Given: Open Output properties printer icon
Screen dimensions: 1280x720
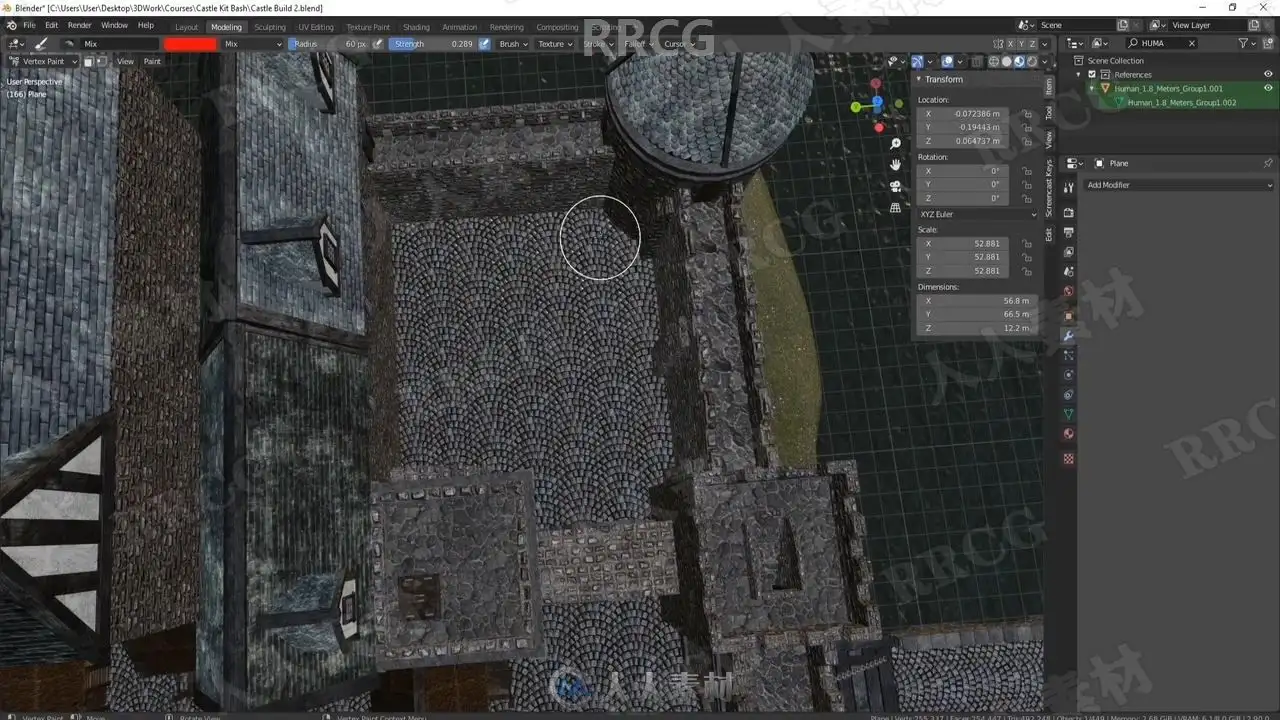Looking at the screenshot, I should coord(1068,232).
